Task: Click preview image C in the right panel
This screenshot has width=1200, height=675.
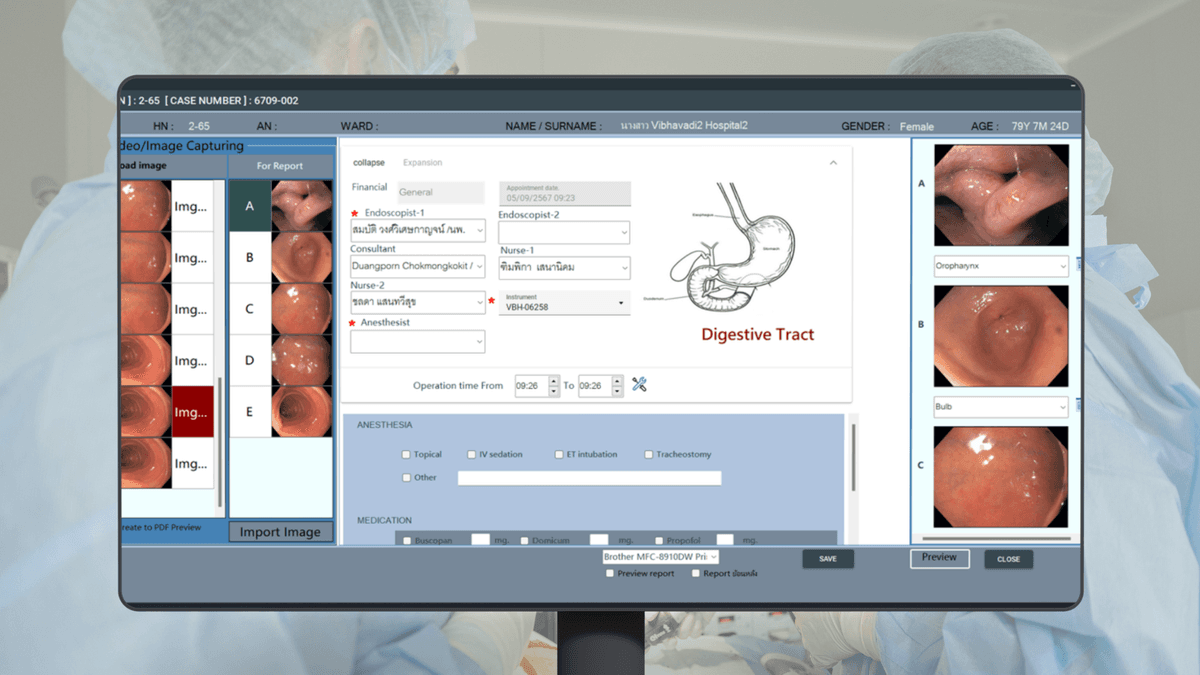Action: (1001, 477)
